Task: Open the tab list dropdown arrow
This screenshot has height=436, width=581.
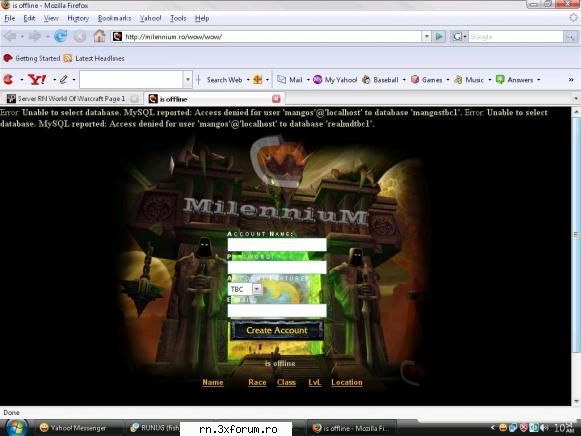Action: (x=576, y=99)
